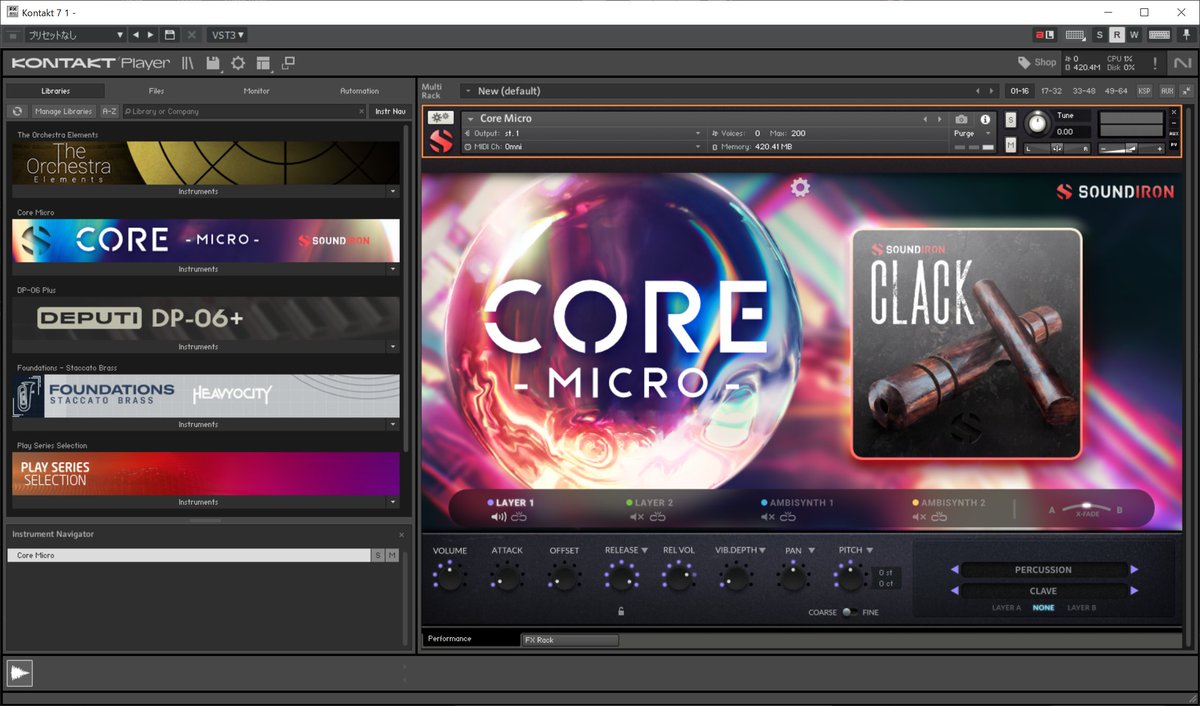Select next percussion category right arrow
This screenshot has width=1200, height=706.
coord(1134,570)
